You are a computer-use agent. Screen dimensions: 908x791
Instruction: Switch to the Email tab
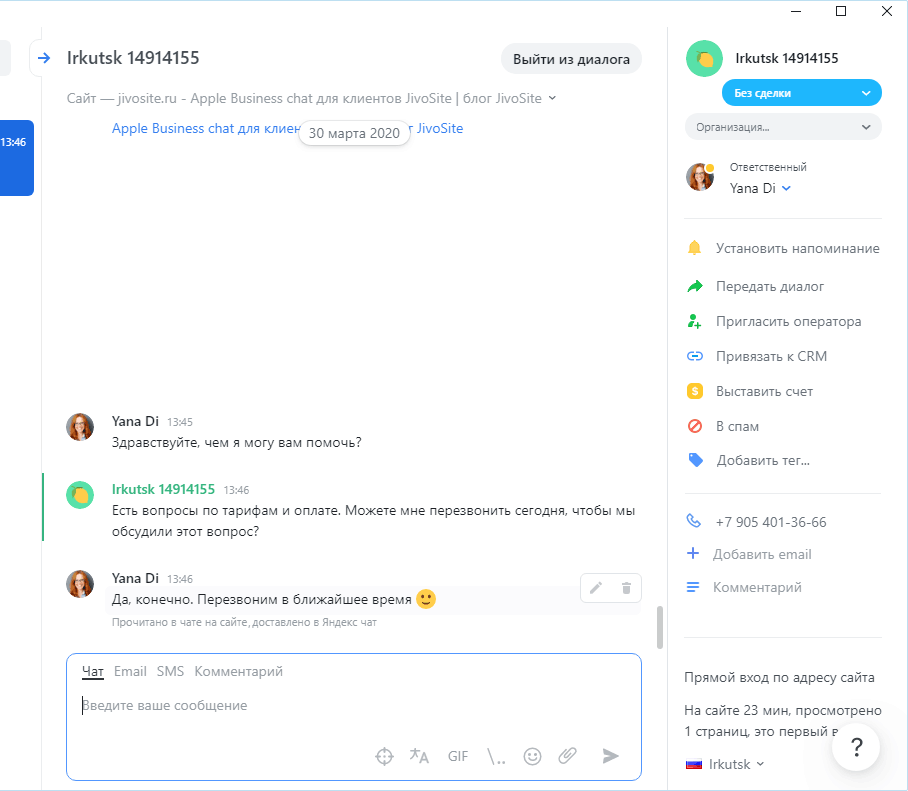coord(130,671)
